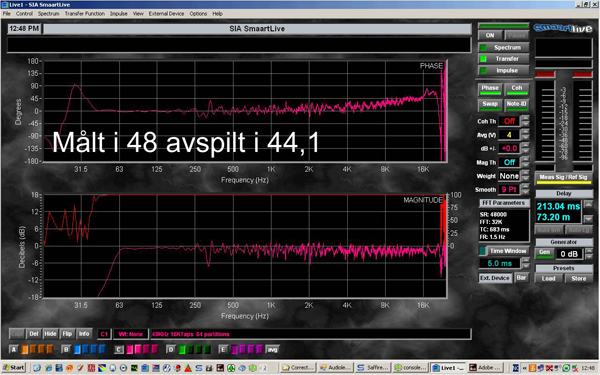Click the Store preset button
The image size is (600, 375).
click(579, 278)
